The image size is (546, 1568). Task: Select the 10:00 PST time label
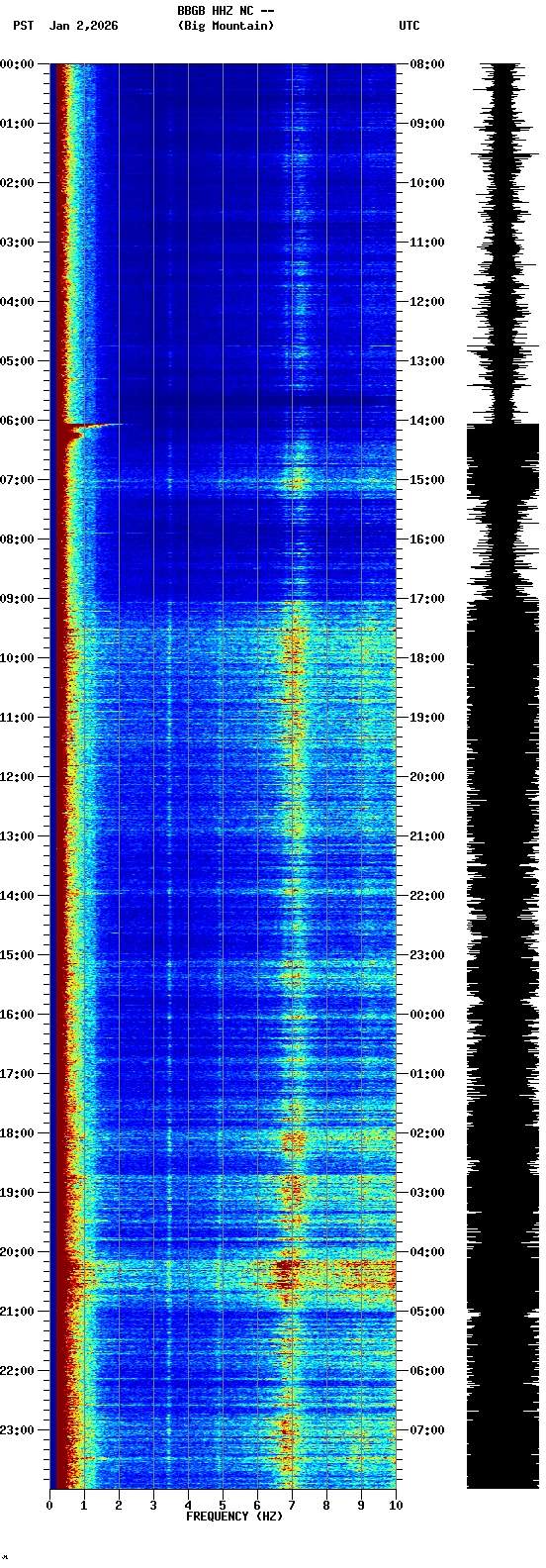click(17, 658)
